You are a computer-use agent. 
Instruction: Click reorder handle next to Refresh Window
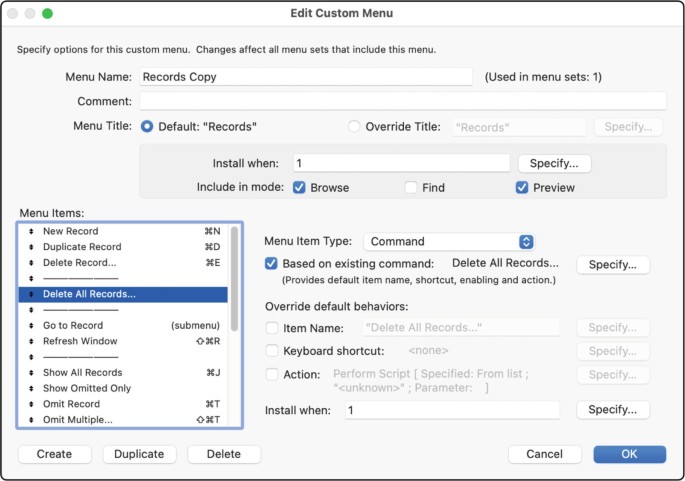(x=30, y=341)
